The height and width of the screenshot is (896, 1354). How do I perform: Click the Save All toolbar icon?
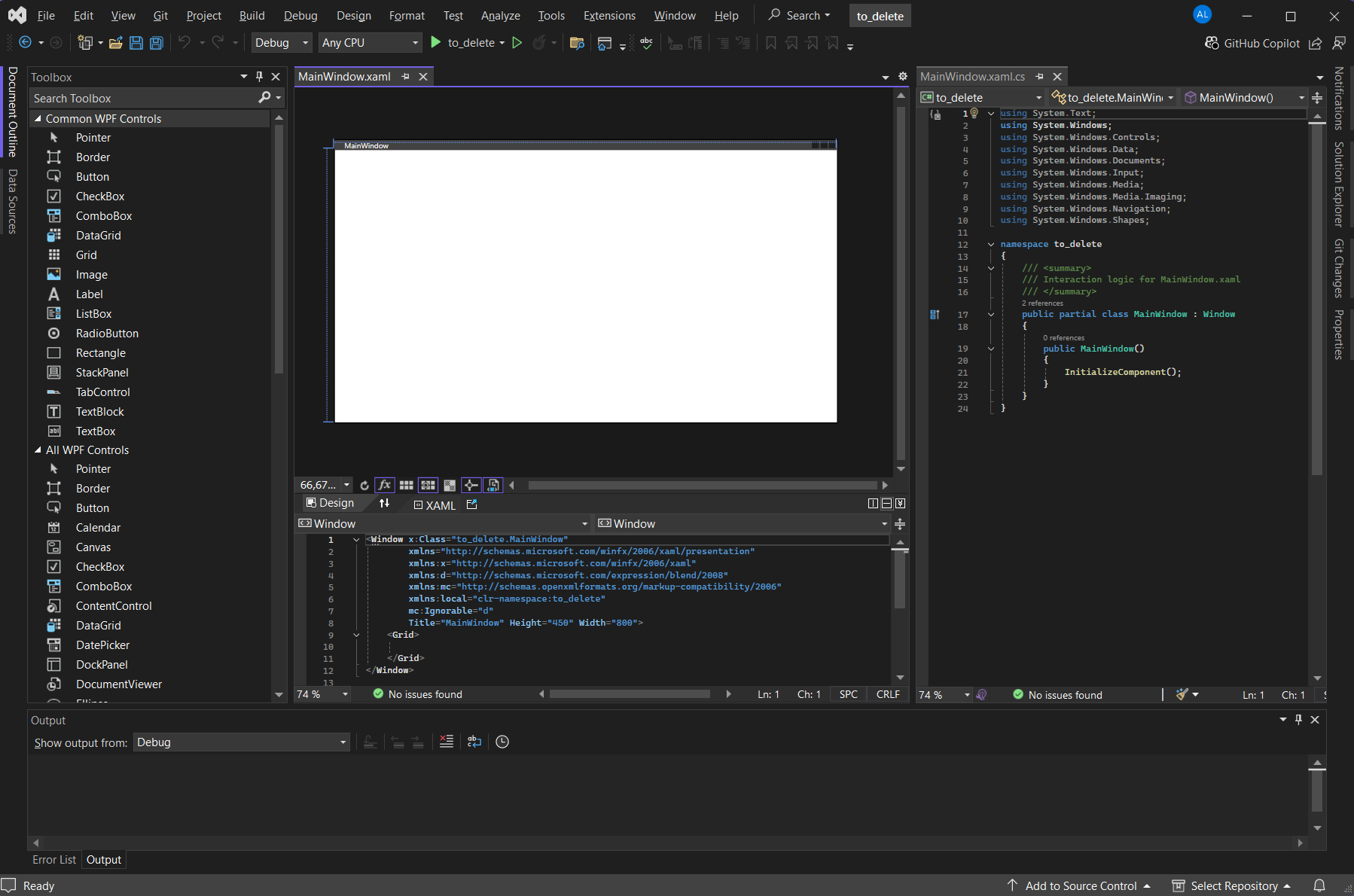[x=156, y=43]
